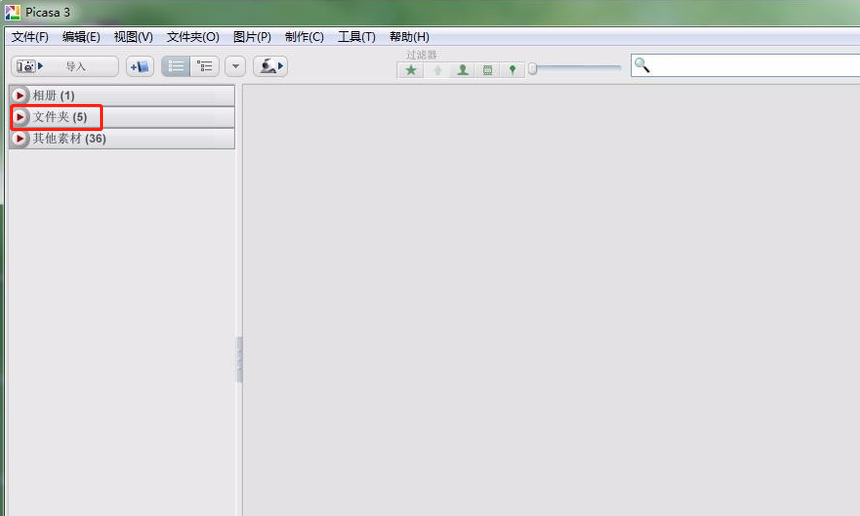
Task: Switch to flat folder list view
Action: (x=176, y=67)
